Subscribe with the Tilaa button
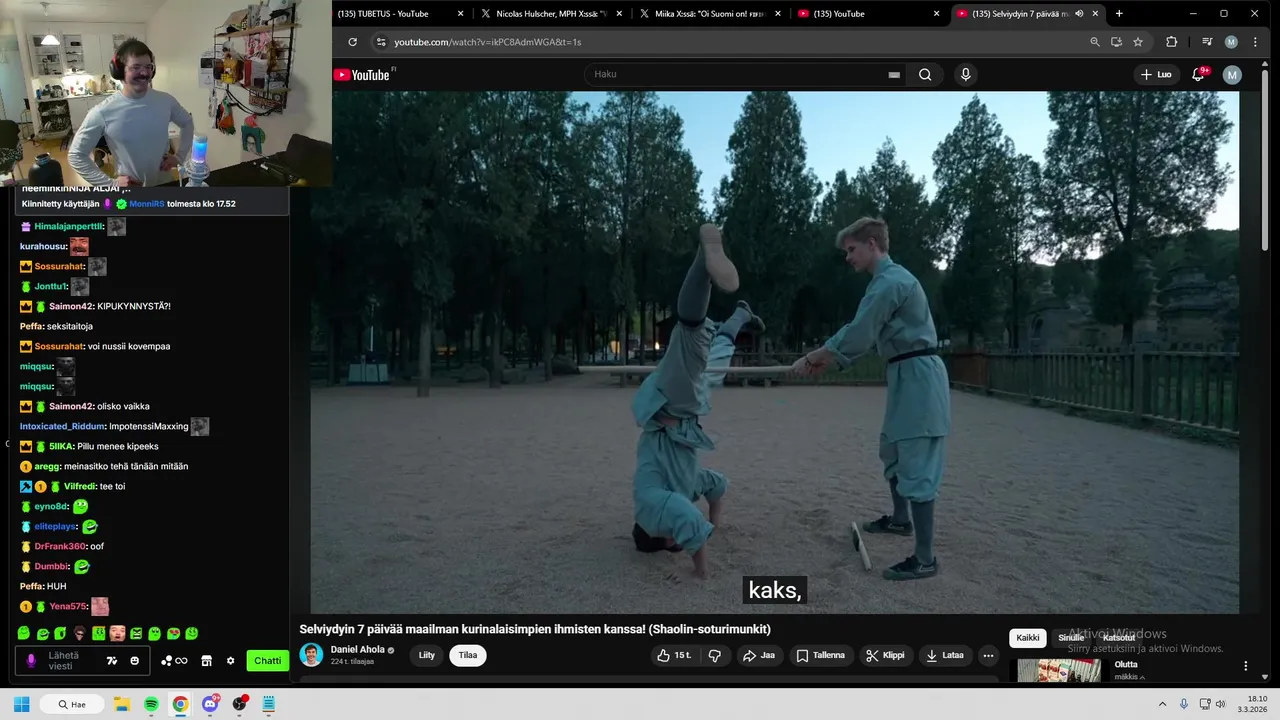The height and width of the screenshot is (720, 1280). (x=468, y=655)
